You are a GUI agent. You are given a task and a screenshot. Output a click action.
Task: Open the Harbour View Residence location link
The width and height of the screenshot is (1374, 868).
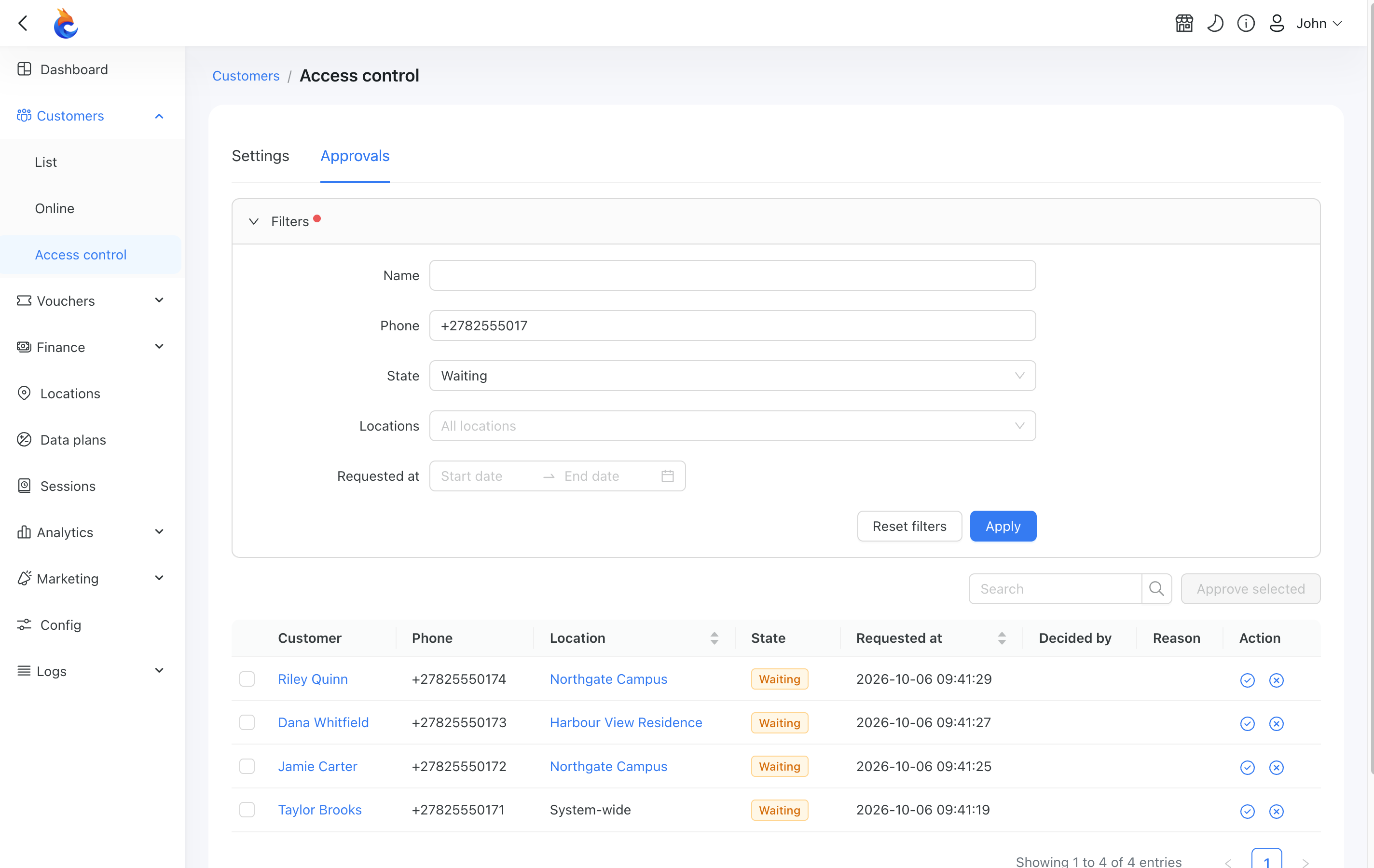coord(626,722)
